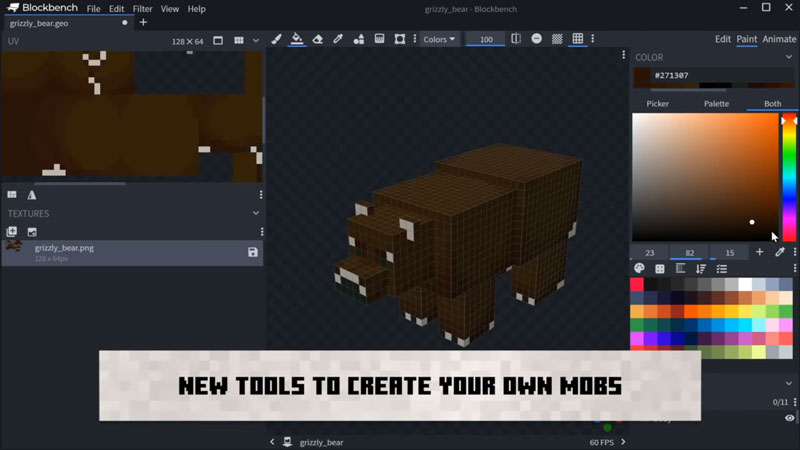Select the Gradient tool
800x450 pixels.
click(379, 39)
